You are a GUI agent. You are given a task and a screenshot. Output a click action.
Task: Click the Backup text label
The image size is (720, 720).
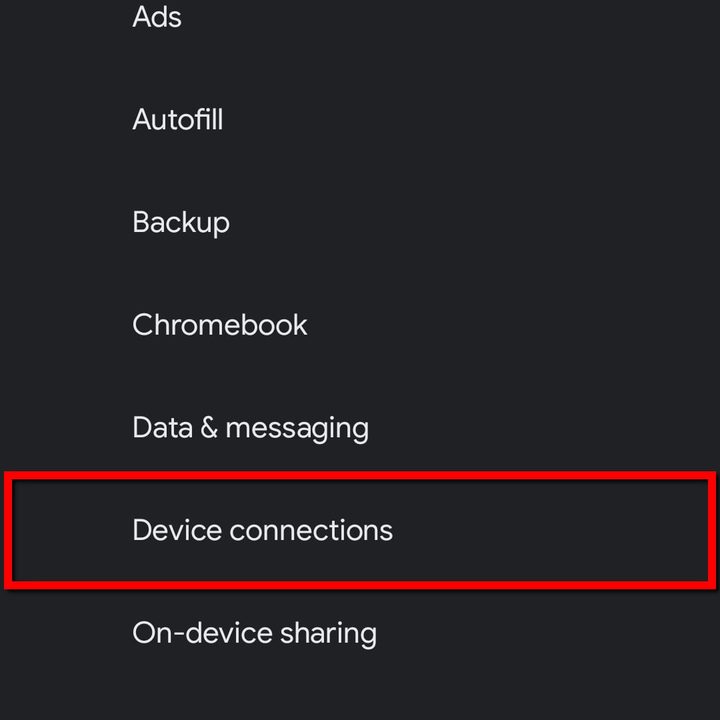coord(181,222)
